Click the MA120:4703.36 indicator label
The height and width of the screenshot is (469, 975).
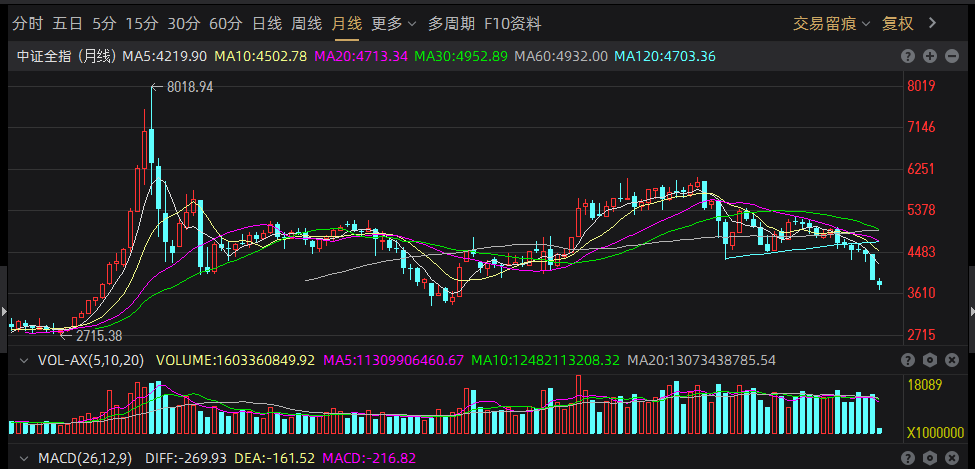tap(665, 57)
